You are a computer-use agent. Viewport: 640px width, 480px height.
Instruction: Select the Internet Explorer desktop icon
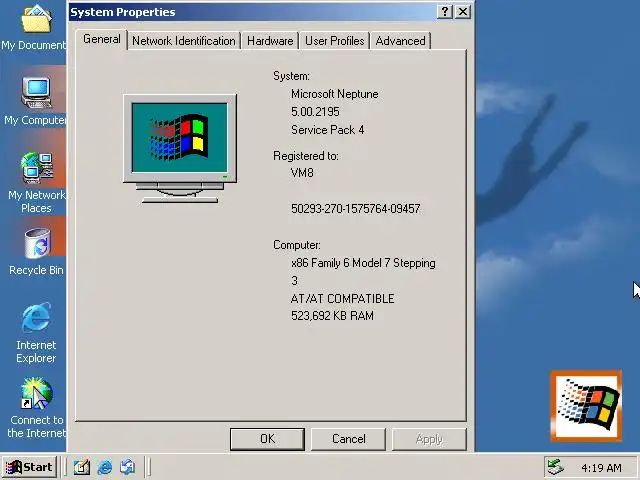(36, 333)
